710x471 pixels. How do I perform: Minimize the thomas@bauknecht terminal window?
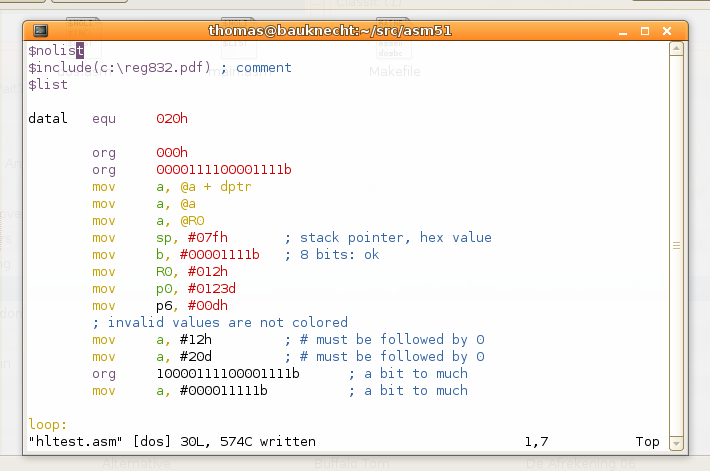(x=623, y=31)
